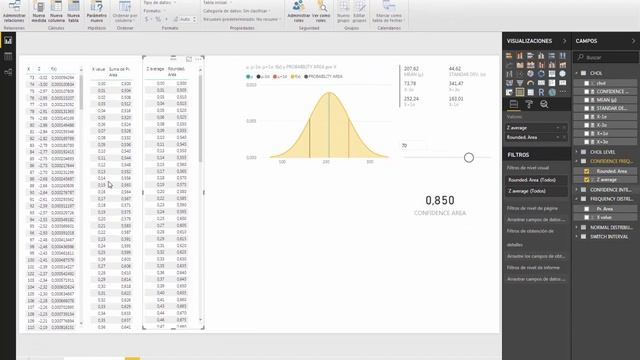Collapse the CONFIDENCE FREQ... table
The image size is (640, 360).
[x=577, y=161]
